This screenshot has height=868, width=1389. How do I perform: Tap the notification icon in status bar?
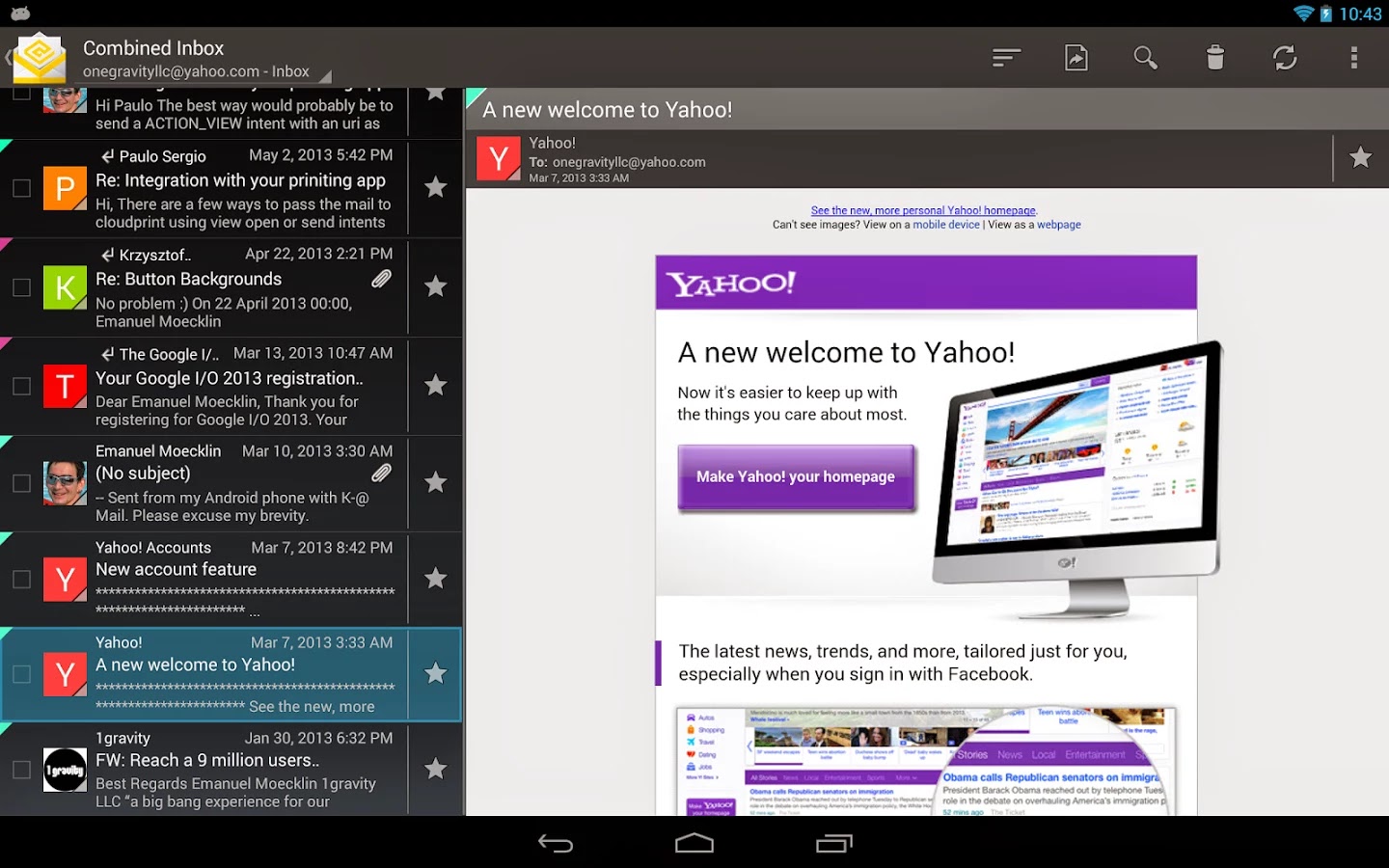point(20,14)
